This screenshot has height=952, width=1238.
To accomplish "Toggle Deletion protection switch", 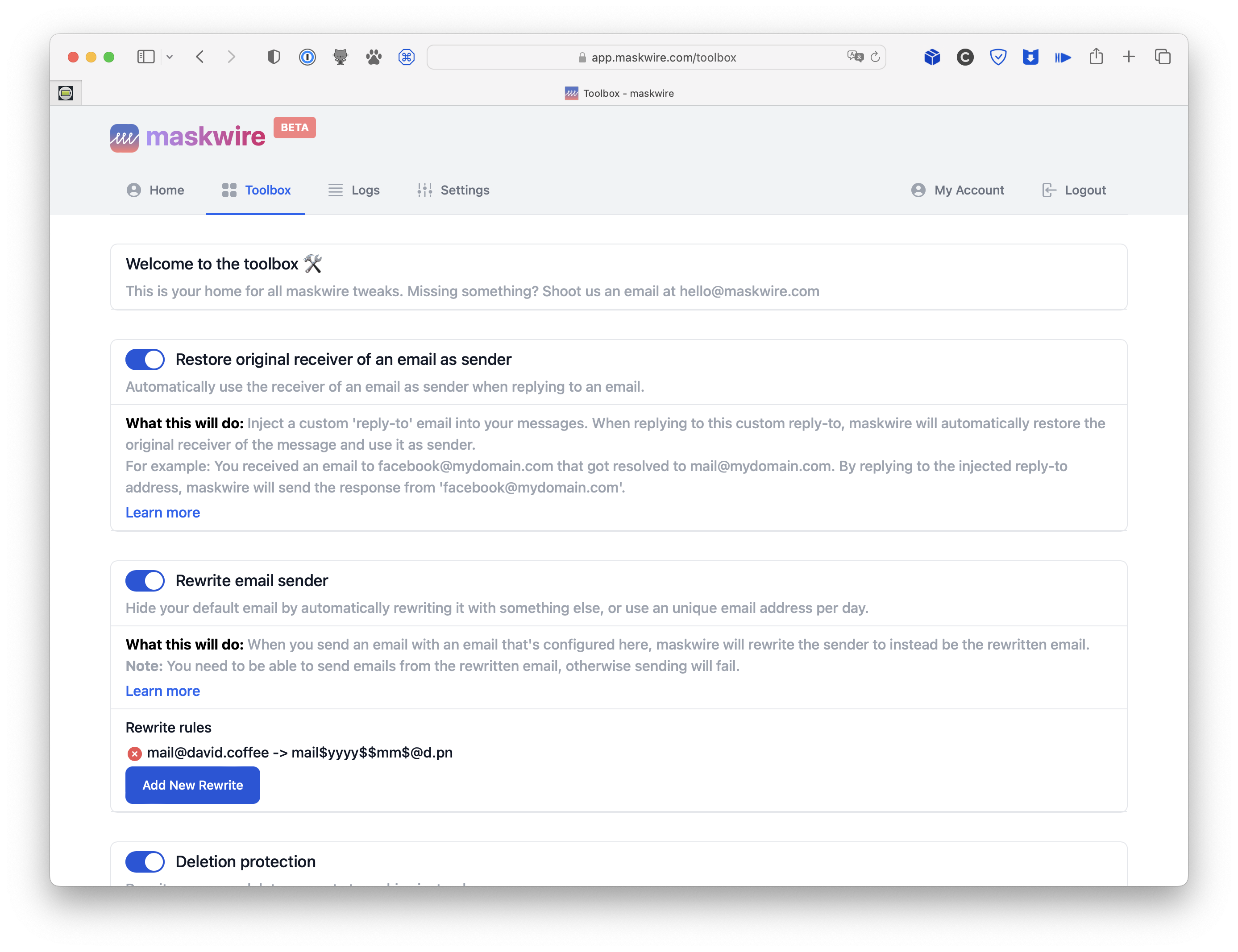I will point(145,862).
